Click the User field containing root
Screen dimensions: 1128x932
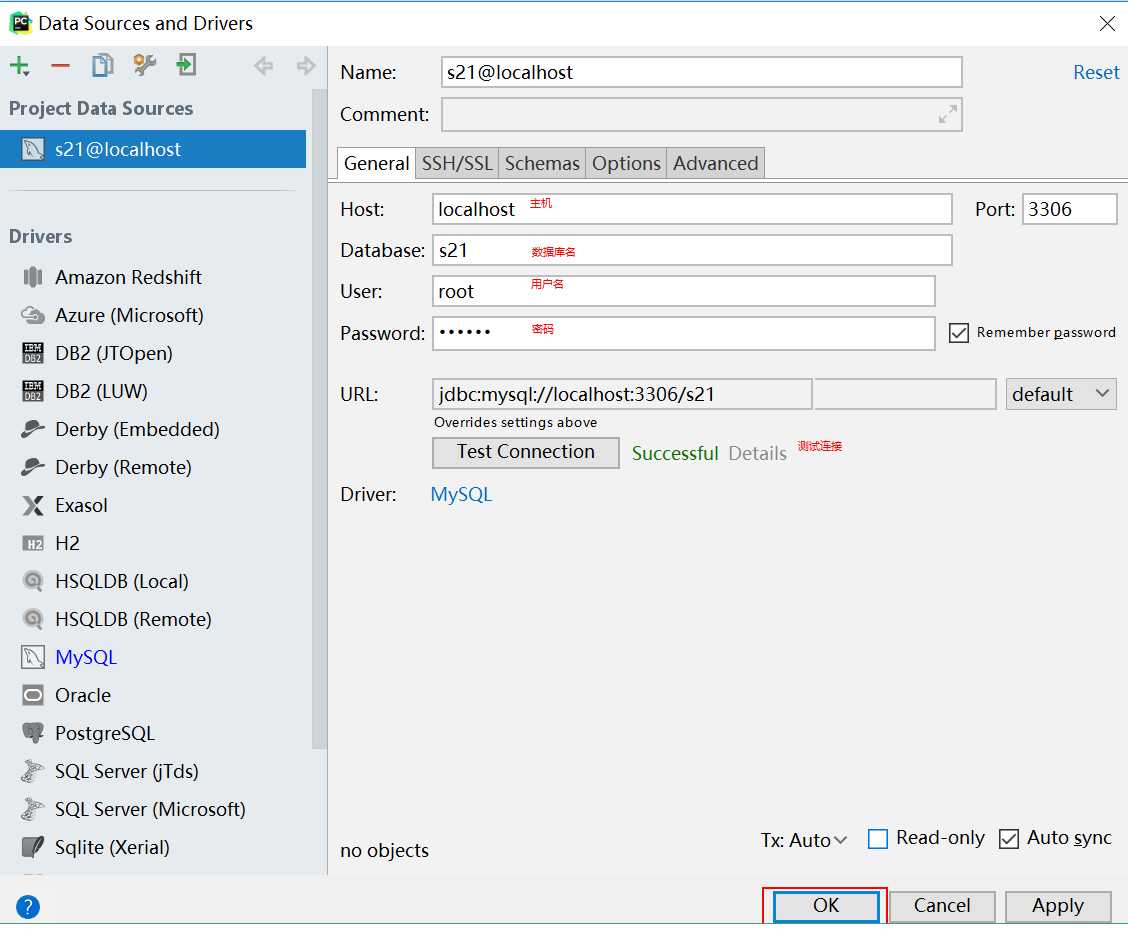tap(683, 291)
